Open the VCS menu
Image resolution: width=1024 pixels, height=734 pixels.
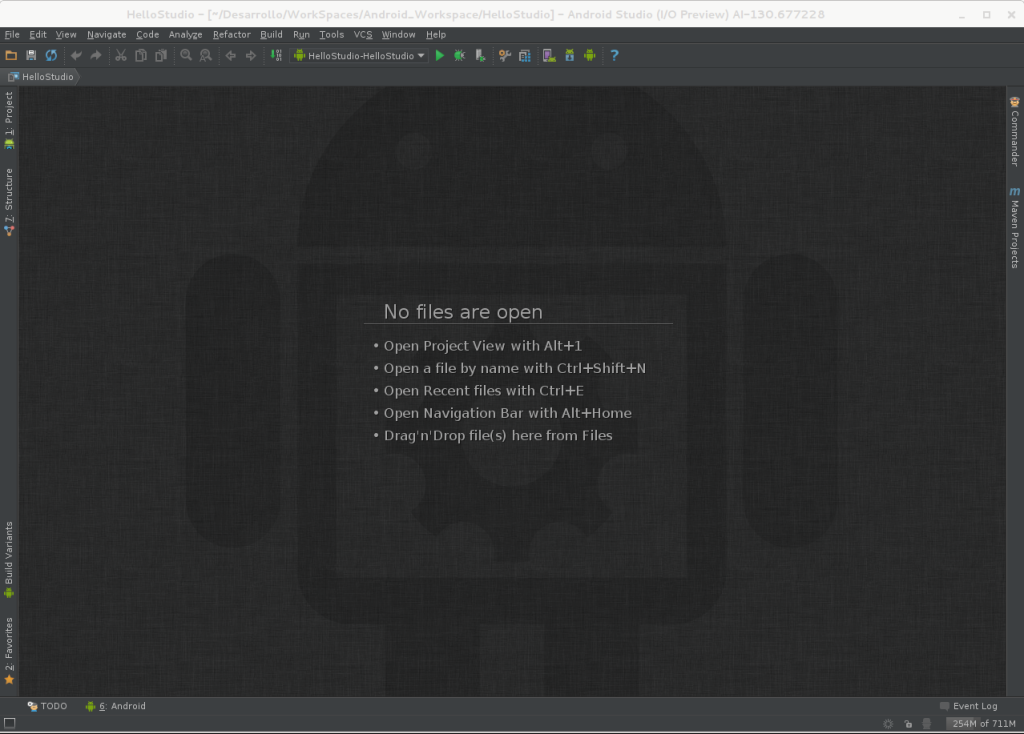click(x=363, y=35)
